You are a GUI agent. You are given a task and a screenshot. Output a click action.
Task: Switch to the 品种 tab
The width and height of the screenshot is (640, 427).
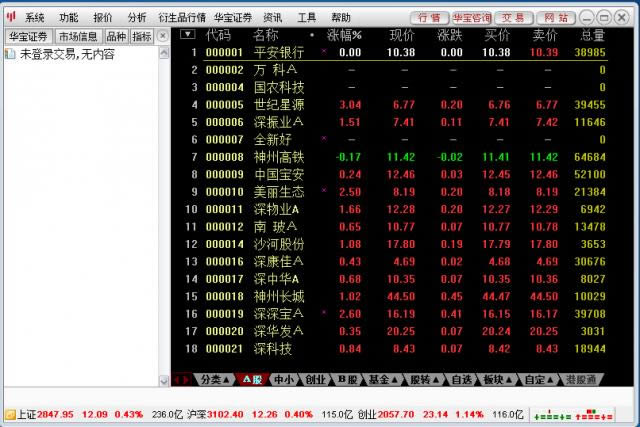(116, 37)
